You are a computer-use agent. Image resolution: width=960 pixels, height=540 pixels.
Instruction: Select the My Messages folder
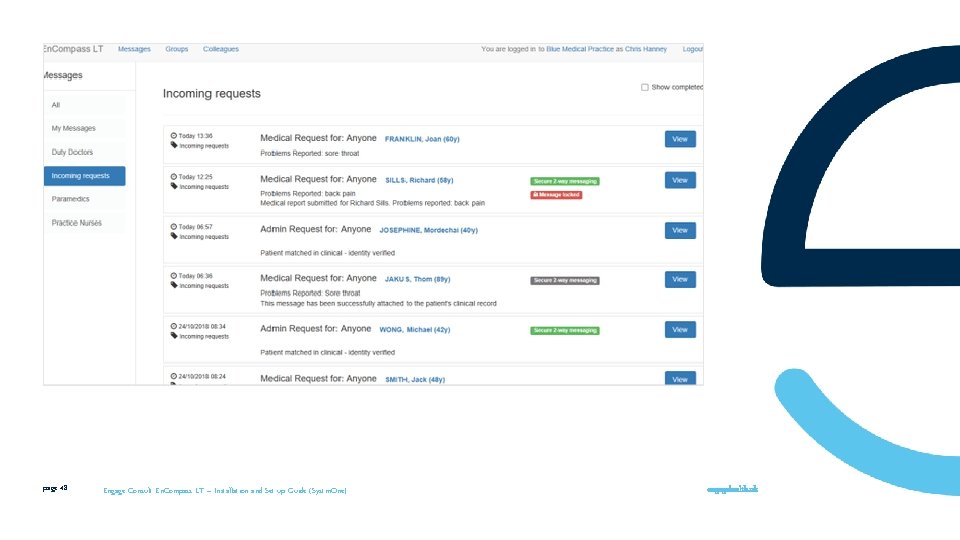[84, 129]
